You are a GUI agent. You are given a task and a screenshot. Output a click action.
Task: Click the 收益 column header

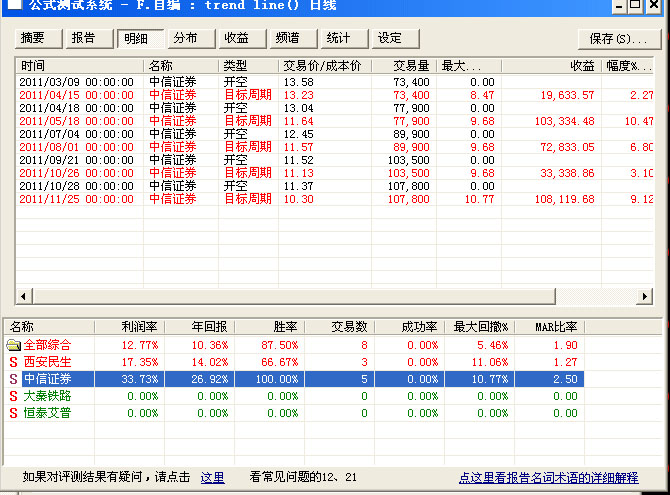click(x=552, y=66)
